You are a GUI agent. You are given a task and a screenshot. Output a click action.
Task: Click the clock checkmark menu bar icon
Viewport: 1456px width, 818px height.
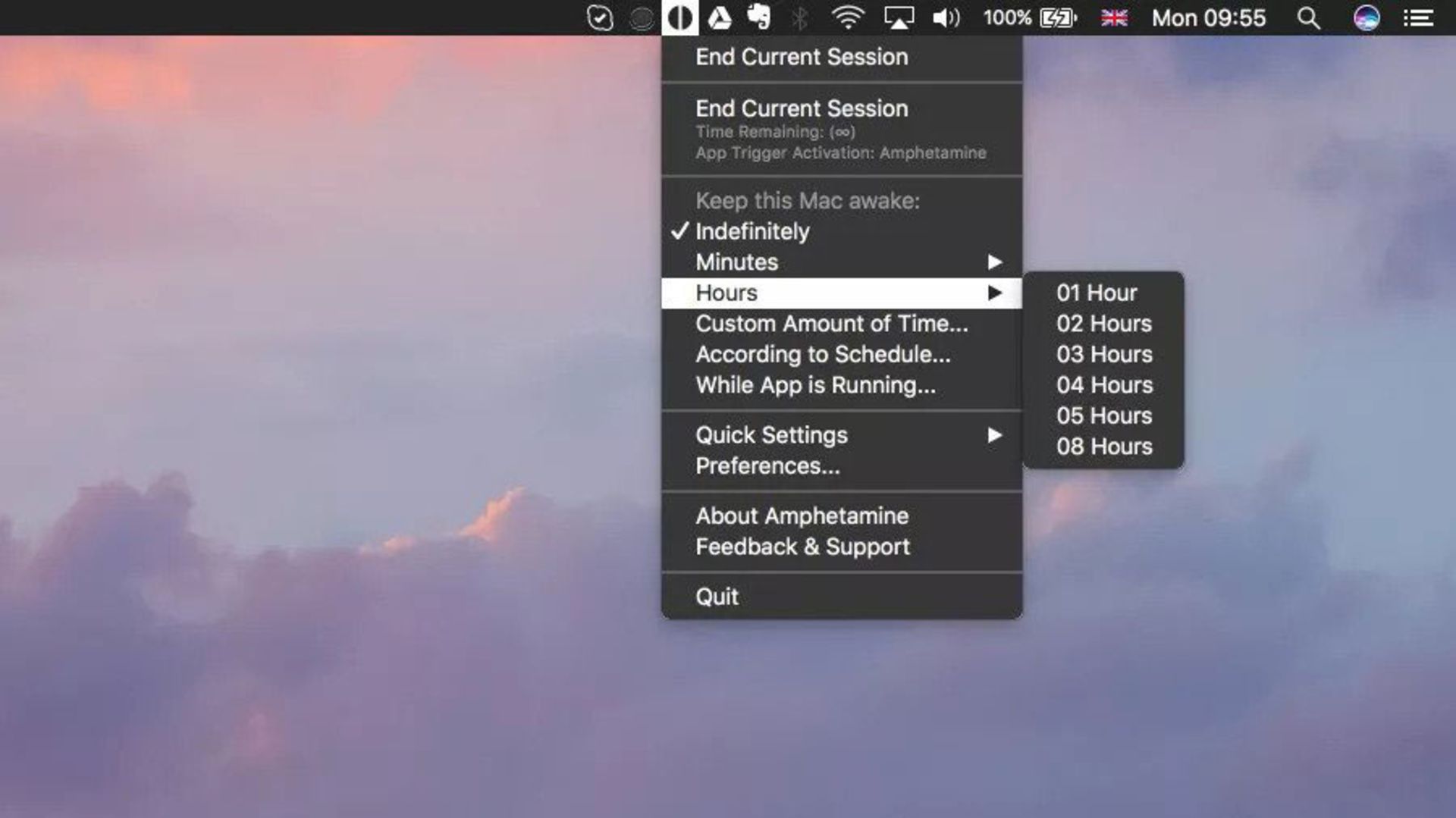pos(600,17)
